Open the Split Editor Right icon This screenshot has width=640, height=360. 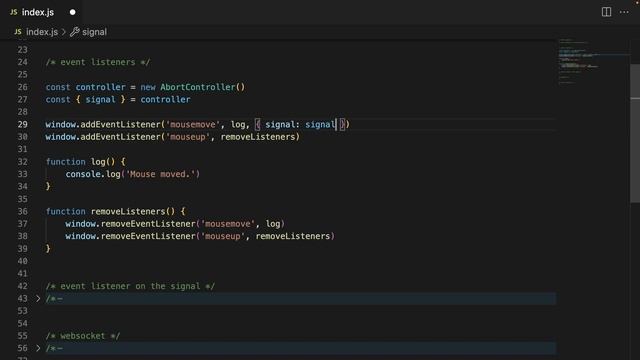coord(607,12)
